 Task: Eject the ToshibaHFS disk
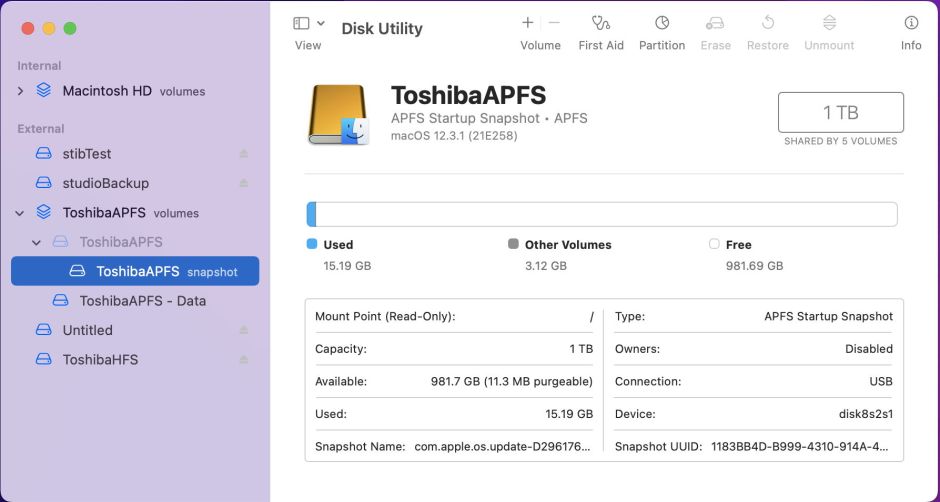pos(243,359)
